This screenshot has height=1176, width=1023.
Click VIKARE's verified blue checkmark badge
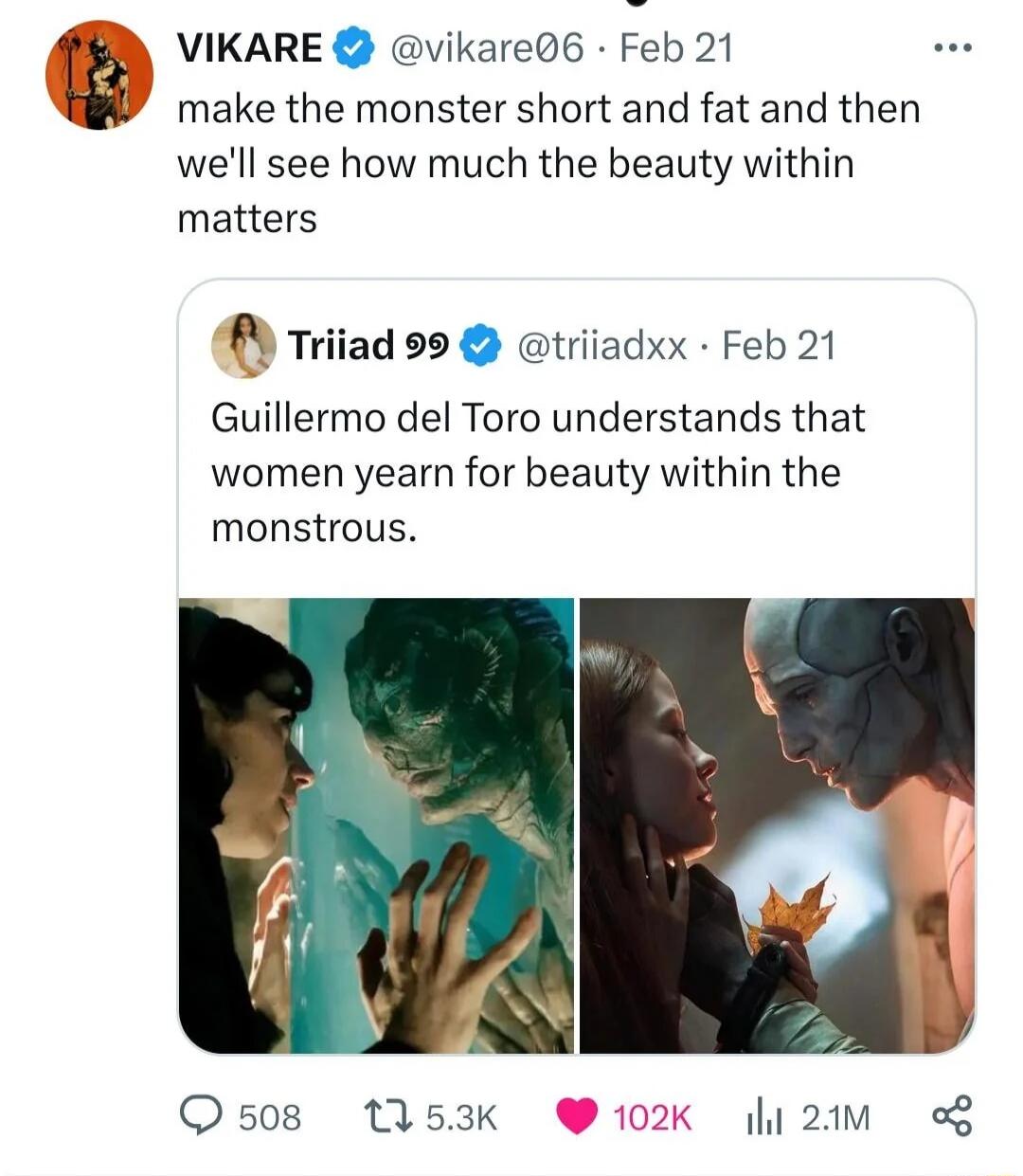click(351, 50)
